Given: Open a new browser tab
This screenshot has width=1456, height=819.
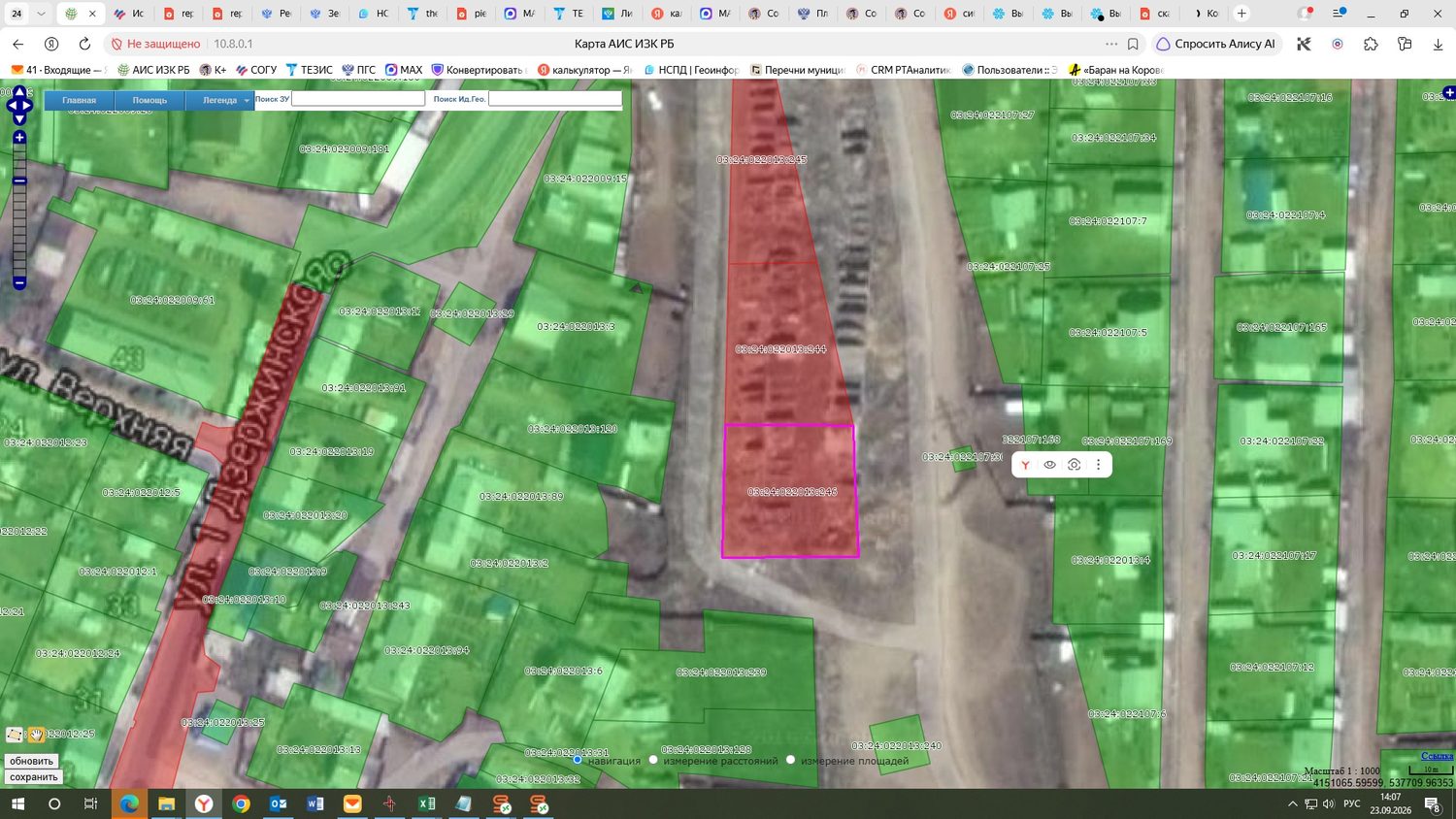Looking at the screenshot, I should (x=1241, y=14).
